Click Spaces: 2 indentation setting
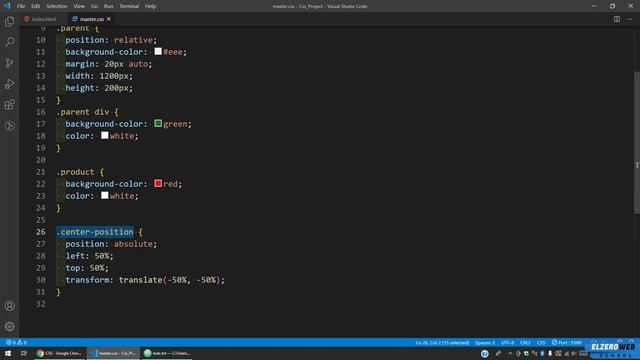 (484, 342)
